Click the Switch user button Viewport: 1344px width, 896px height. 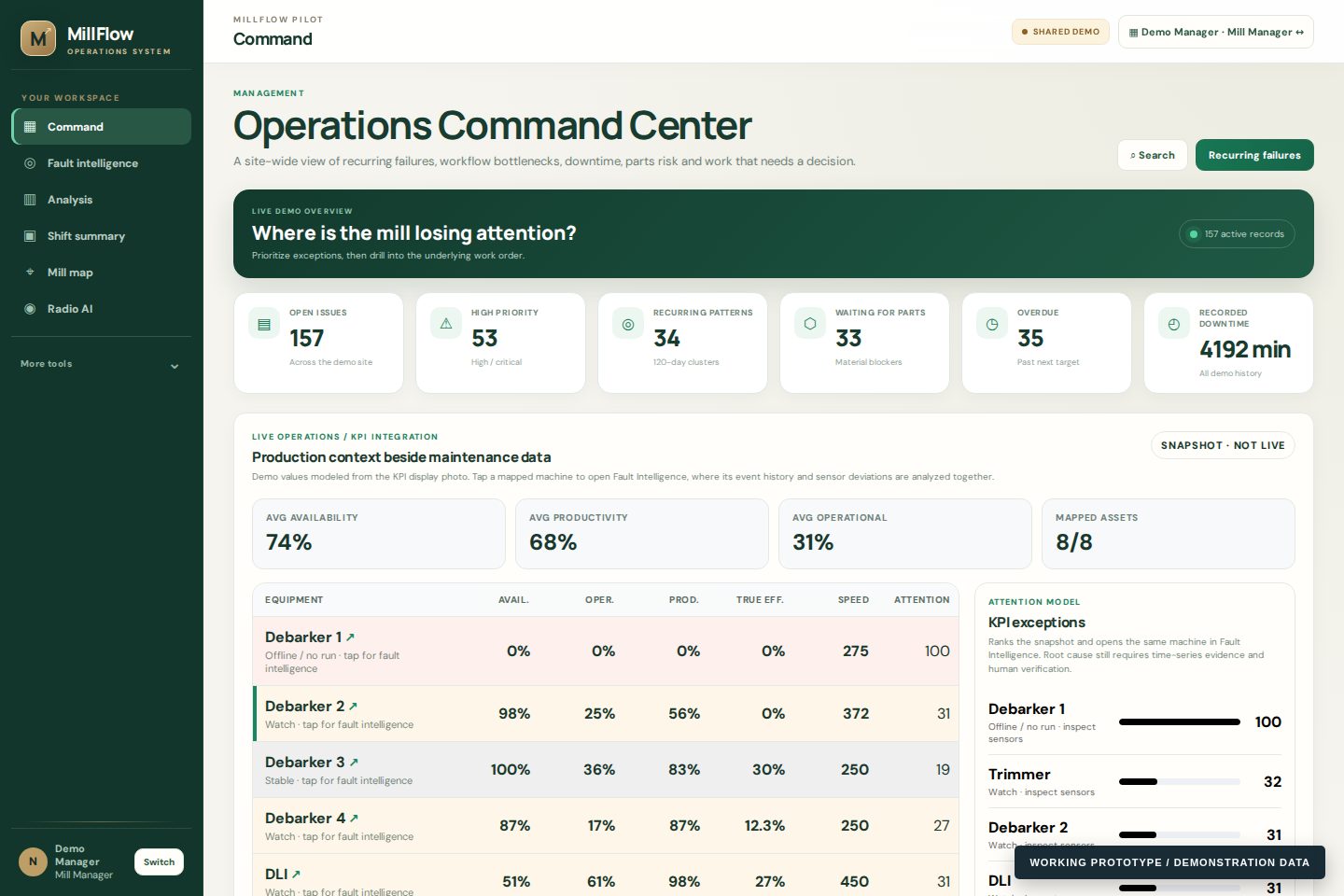click(x=159, y=861)
